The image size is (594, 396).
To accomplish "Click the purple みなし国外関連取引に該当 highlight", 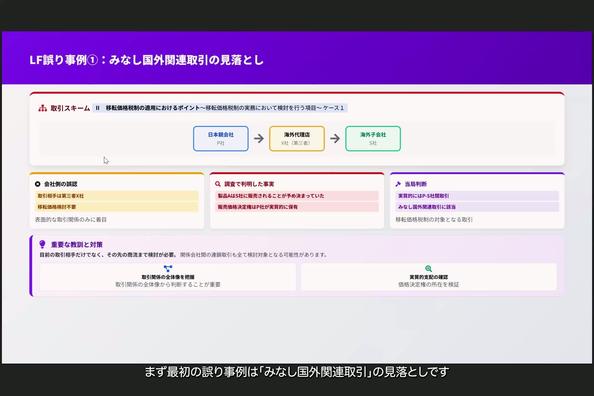I will pyautogui.click(x=477, y=207).
